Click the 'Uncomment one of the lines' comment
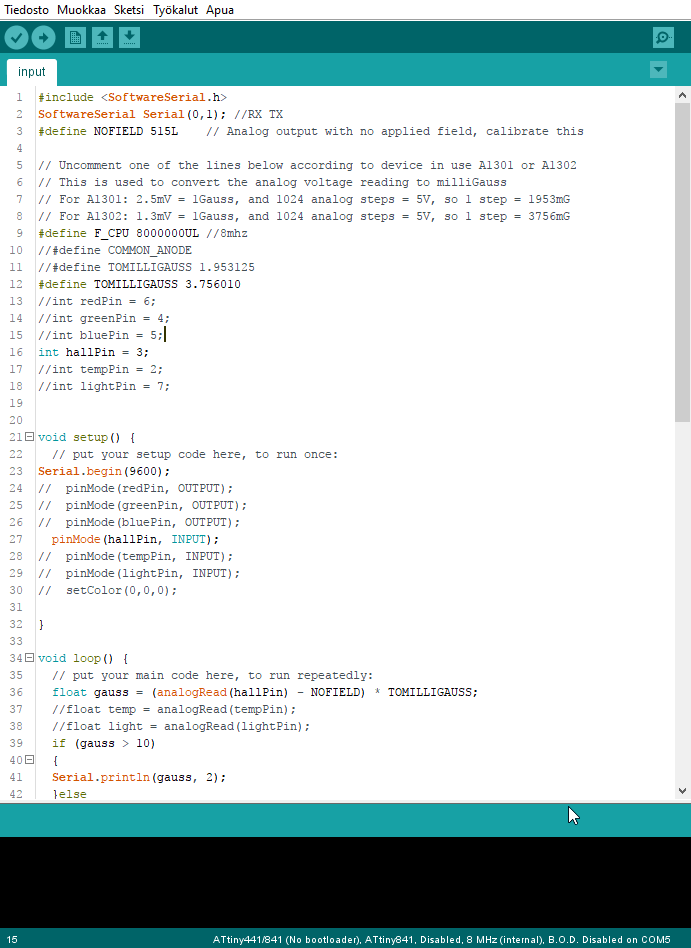This screenshot has height=948, width=691. [x=307, y=165]
